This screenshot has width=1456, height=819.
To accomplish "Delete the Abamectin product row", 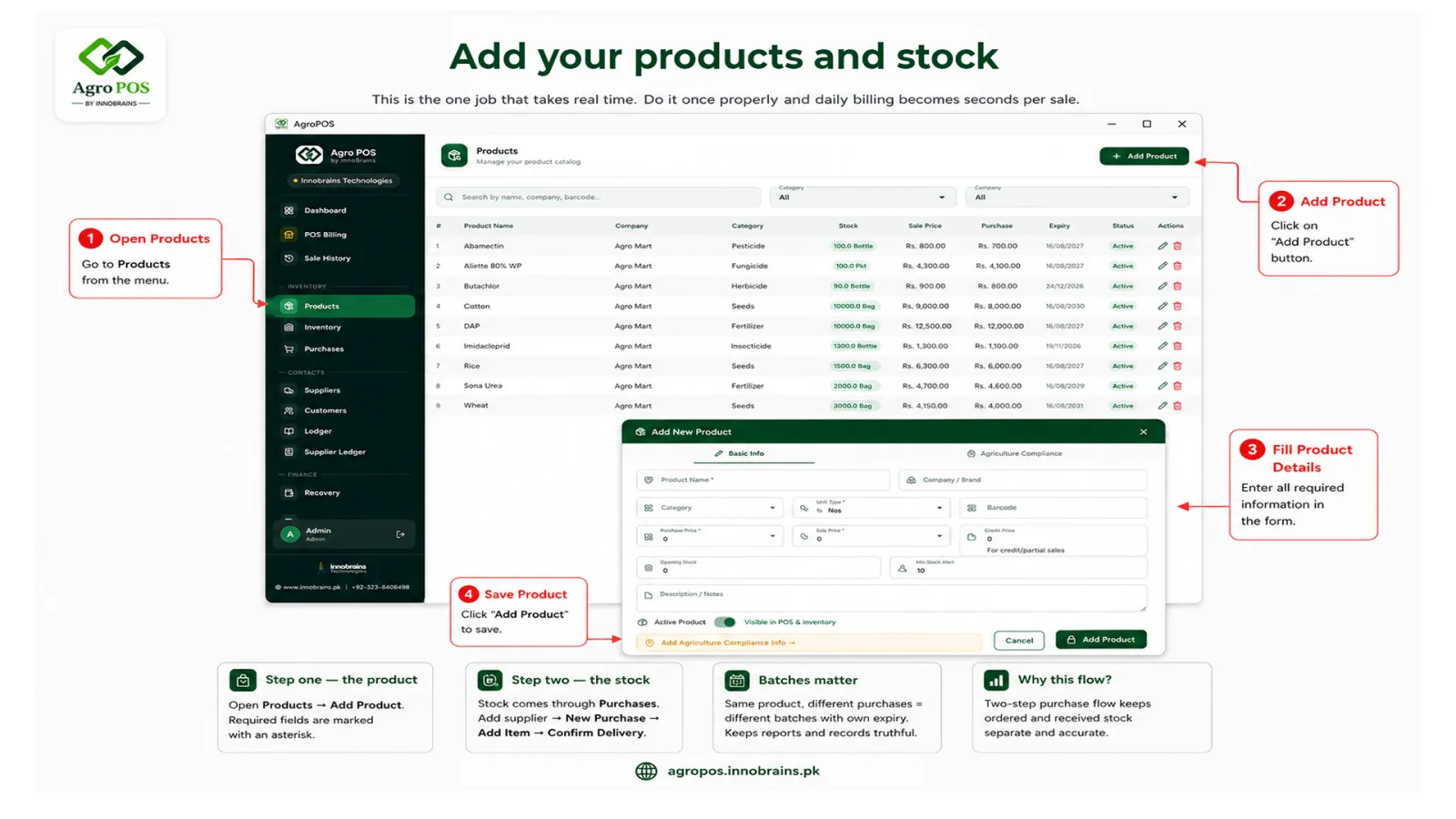I will point(1178,247).
